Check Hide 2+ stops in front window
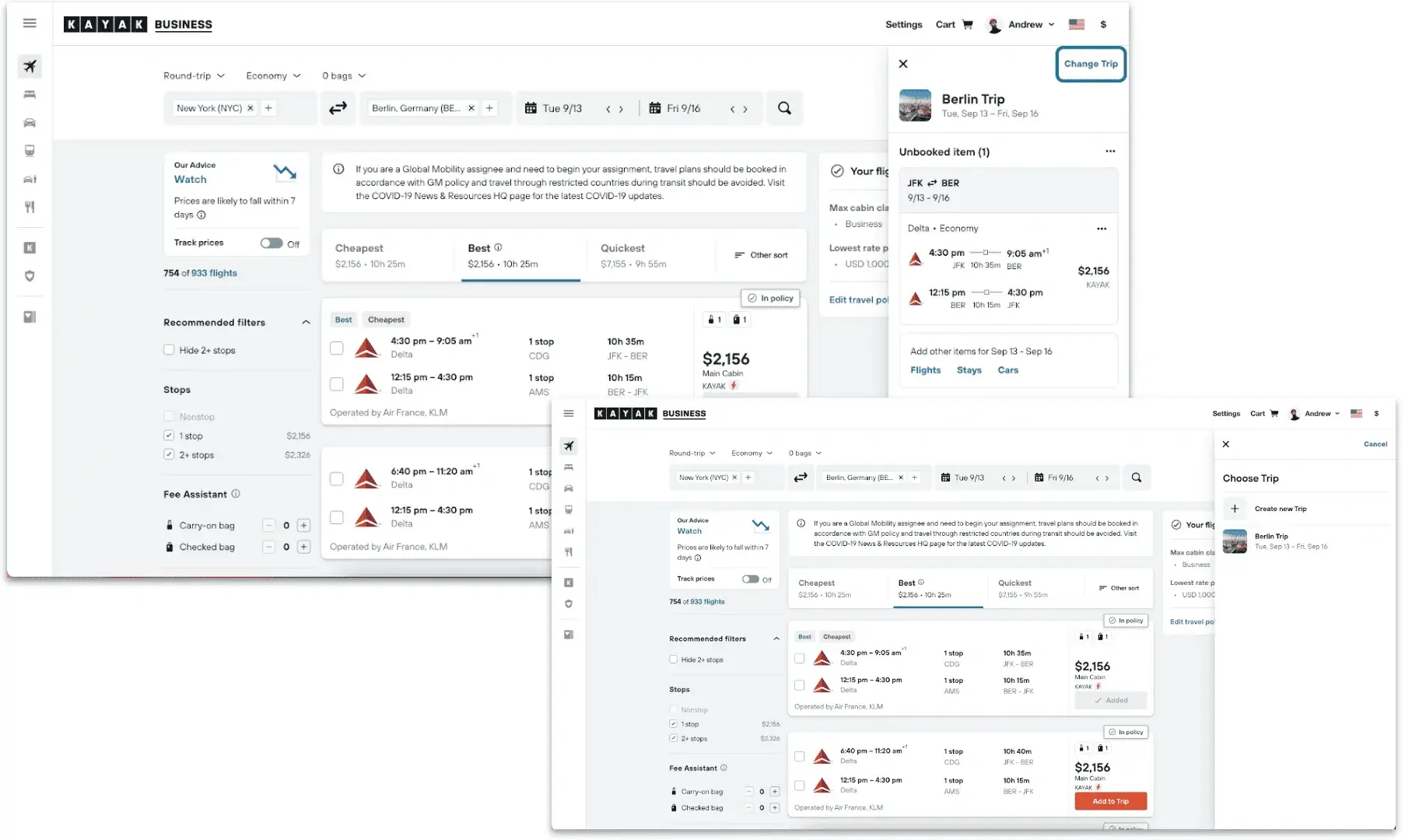 tap(674, 660)
